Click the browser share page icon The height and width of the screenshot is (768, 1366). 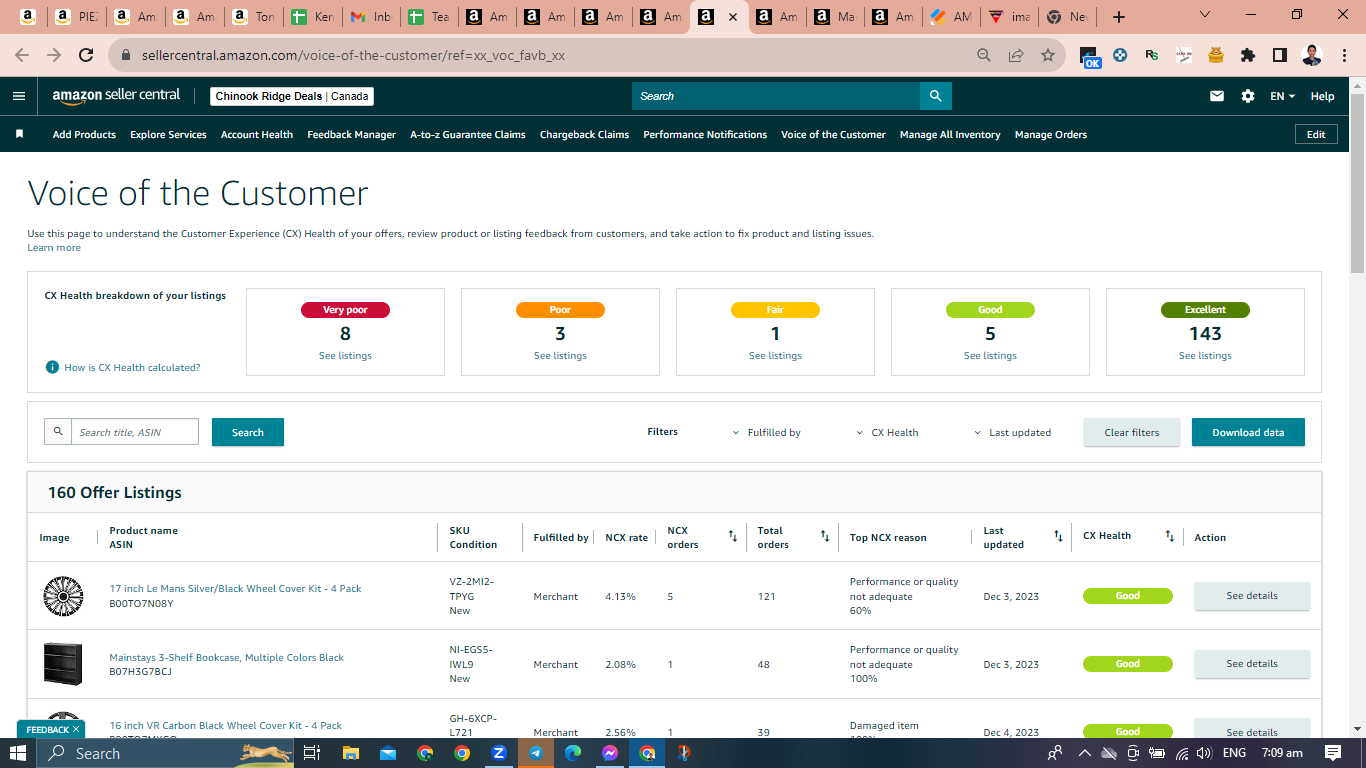(1016, 55)
